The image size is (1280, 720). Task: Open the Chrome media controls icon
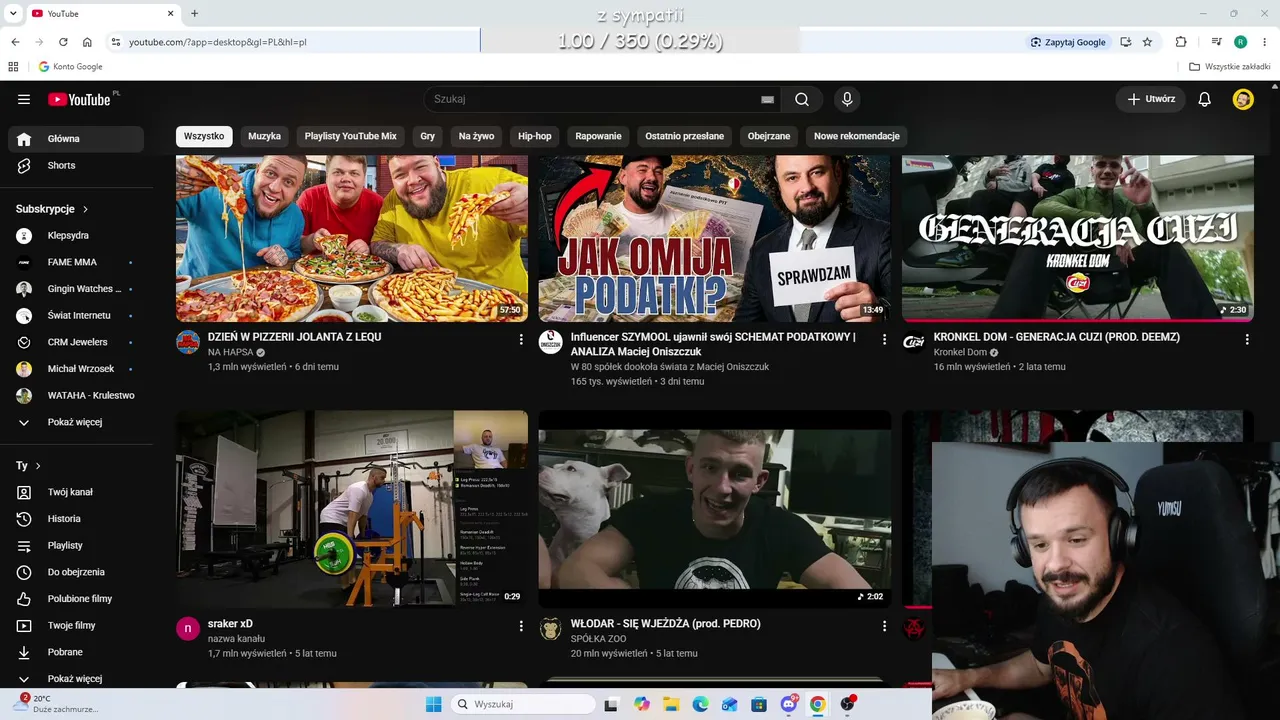(x=1216, y=42)
